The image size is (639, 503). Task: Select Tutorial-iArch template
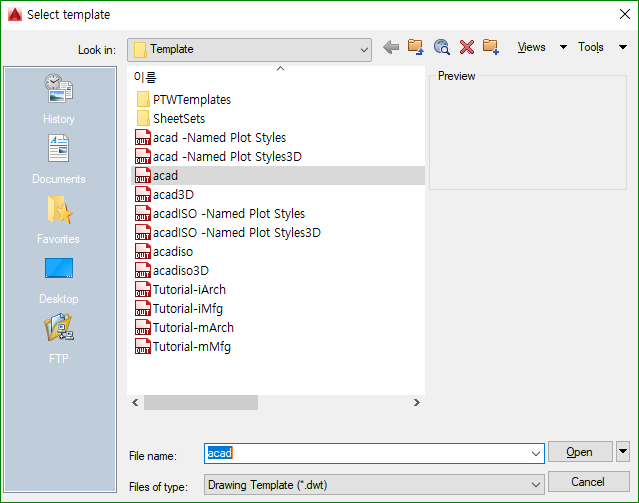(x=181, y=290)
